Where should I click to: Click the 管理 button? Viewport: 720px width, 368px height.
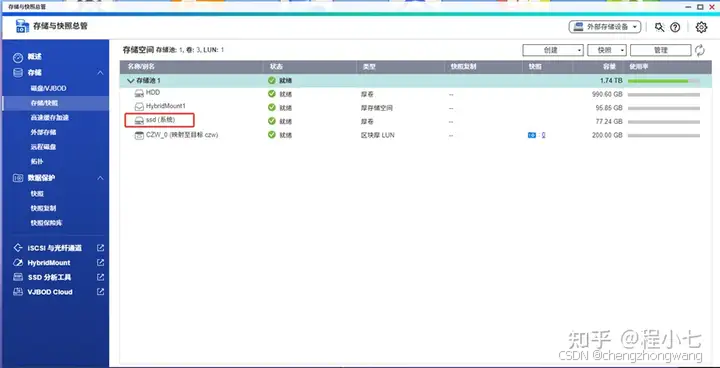coord(660,50)
